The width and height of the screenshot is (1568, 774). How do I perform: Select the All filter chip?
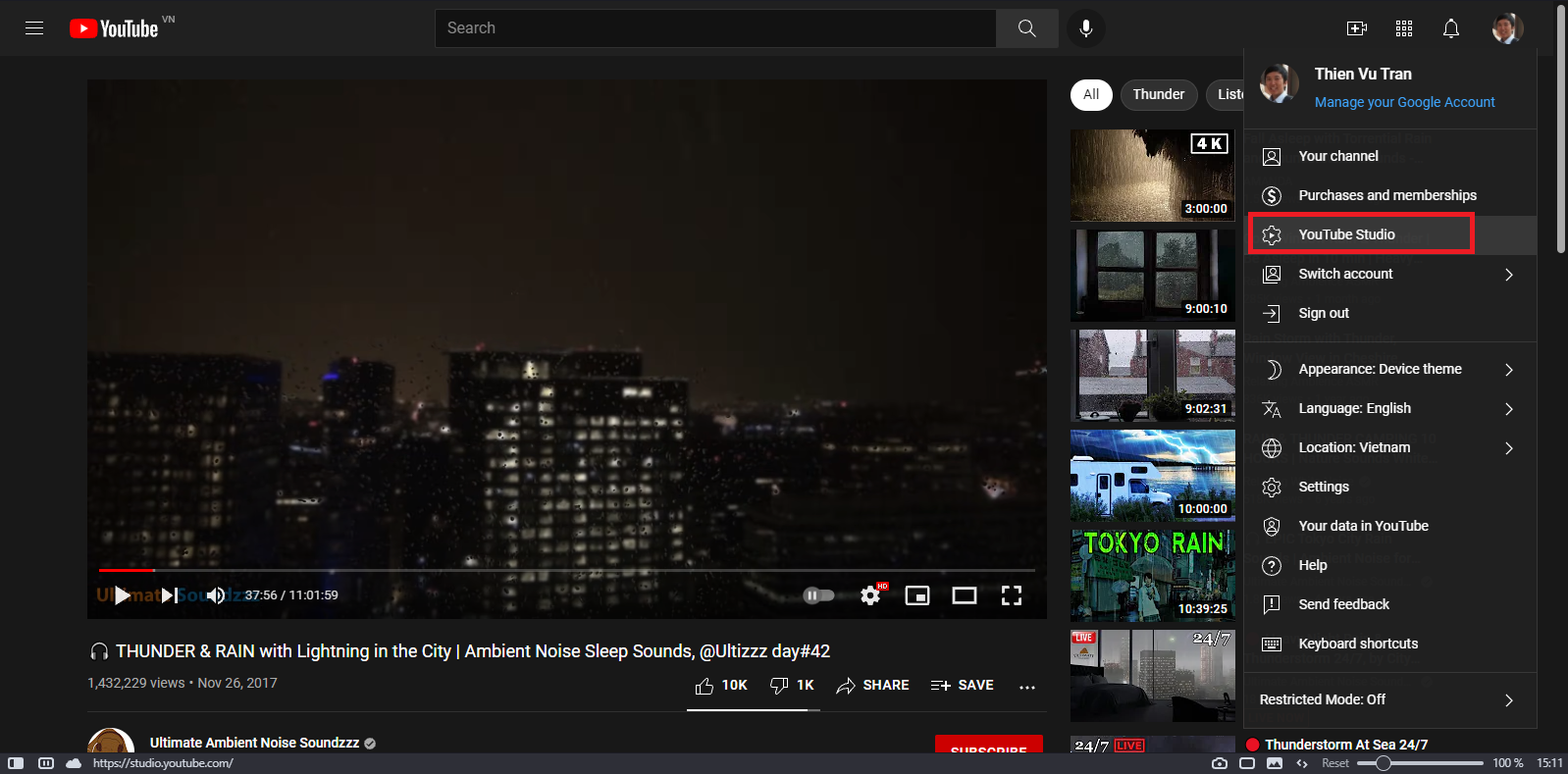1091,94
